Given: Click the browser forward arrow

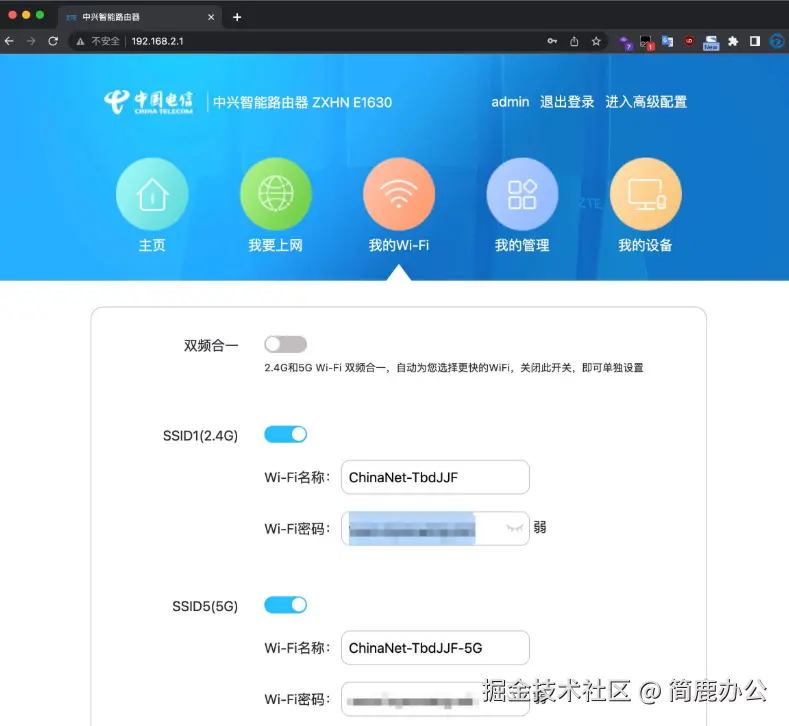Looking at the screenshot, I should click(x=31, y=41).
